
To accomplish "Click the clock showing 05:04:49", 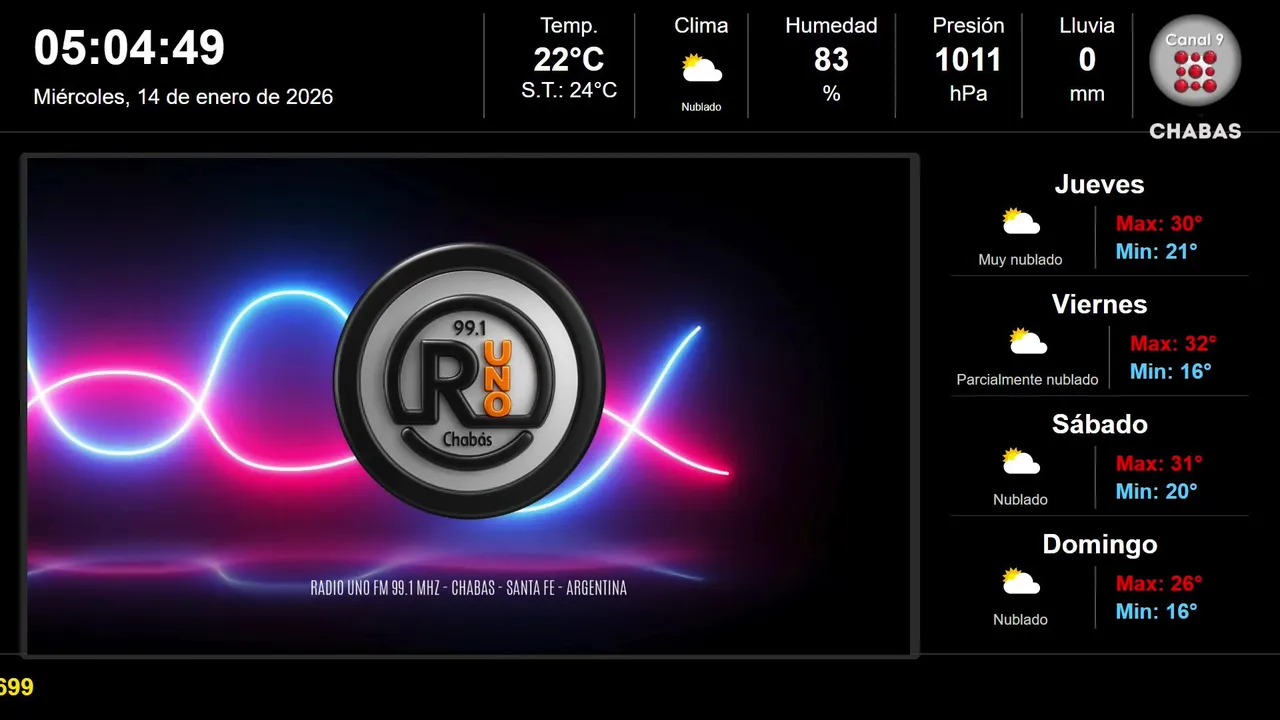I will (130, 48).
